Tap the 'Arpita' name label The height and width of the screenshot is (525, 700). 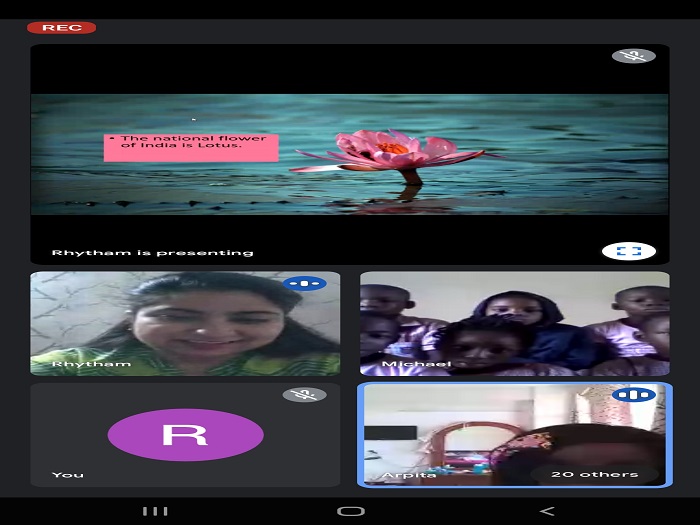pyautogui.click(x=408, y=475)
